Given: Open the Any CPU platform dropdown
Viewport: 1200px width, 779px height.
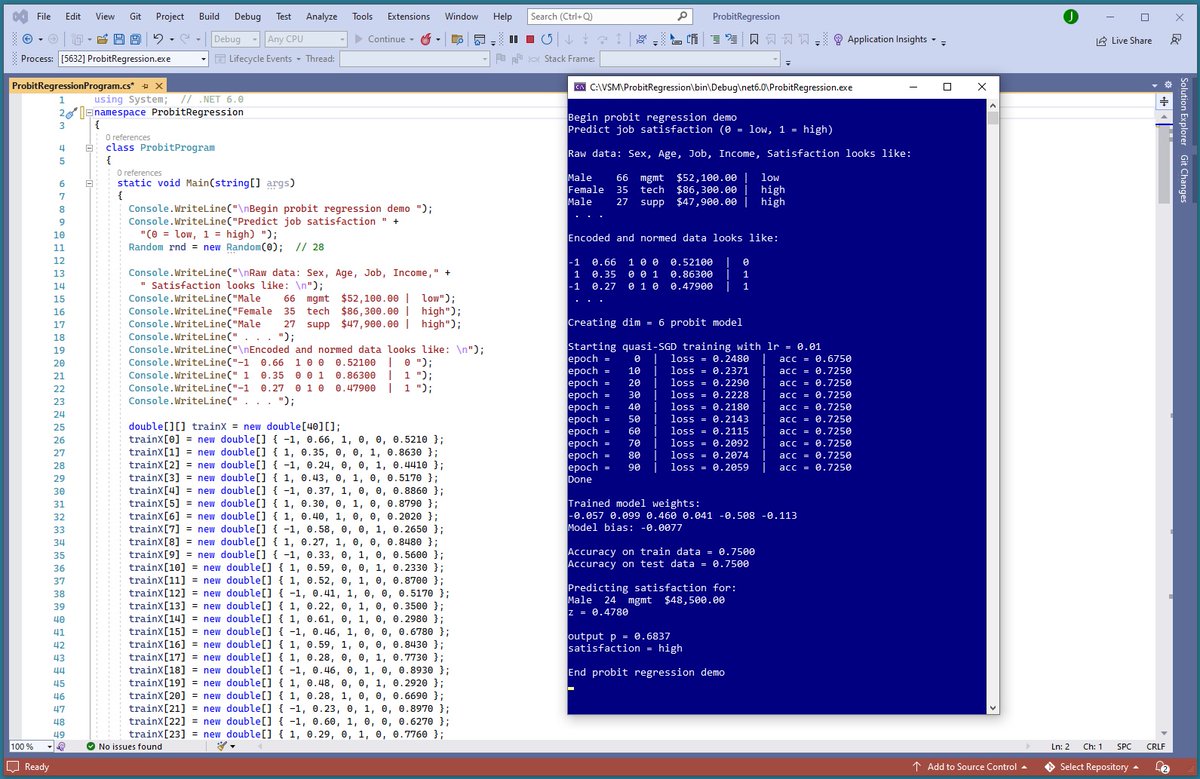Looking at the screenshot, I should (x=306, y=39).
